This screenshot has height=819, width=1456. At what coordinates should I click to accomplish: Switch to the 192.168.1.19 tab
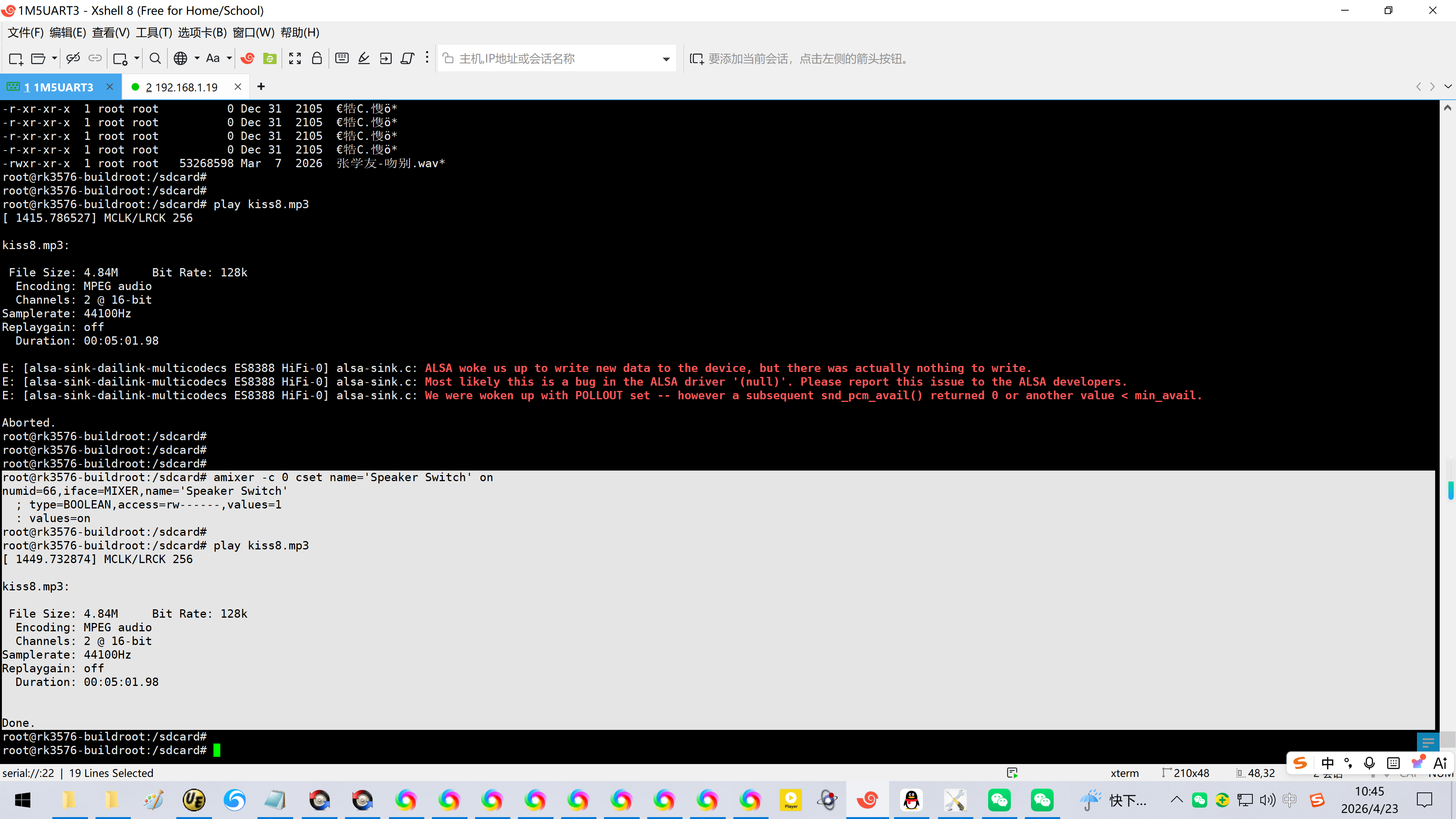tap(182, 87)
